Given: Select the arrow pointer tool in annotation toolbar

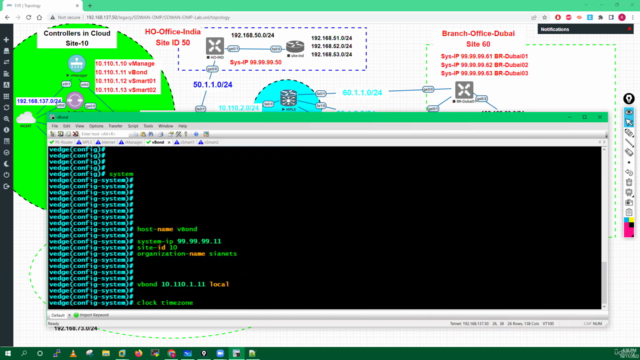Looking at the screenshot, I should click(629, 122).
